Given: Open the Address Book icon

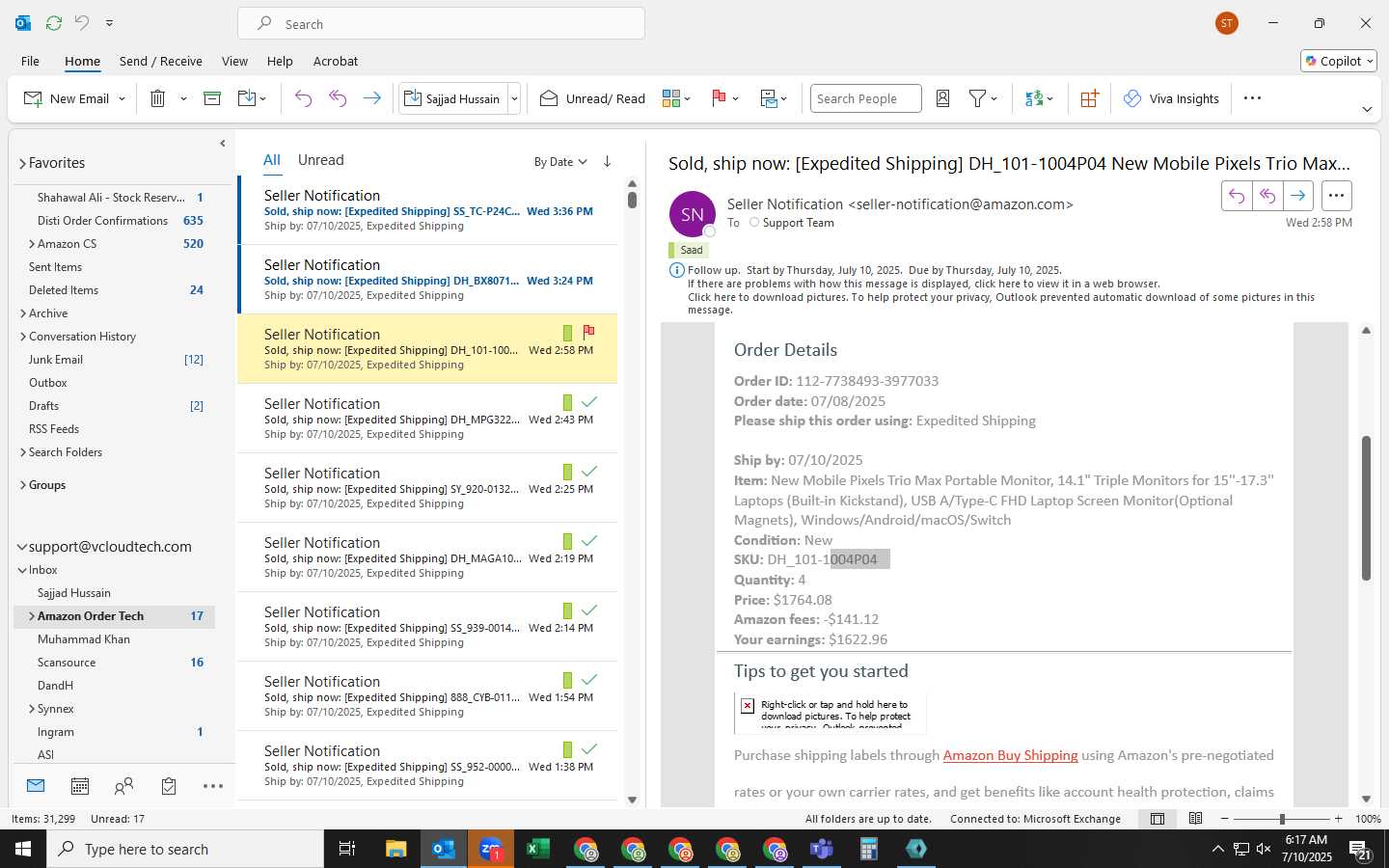Looking at the screenshot, I should click(x=943, y=98).
